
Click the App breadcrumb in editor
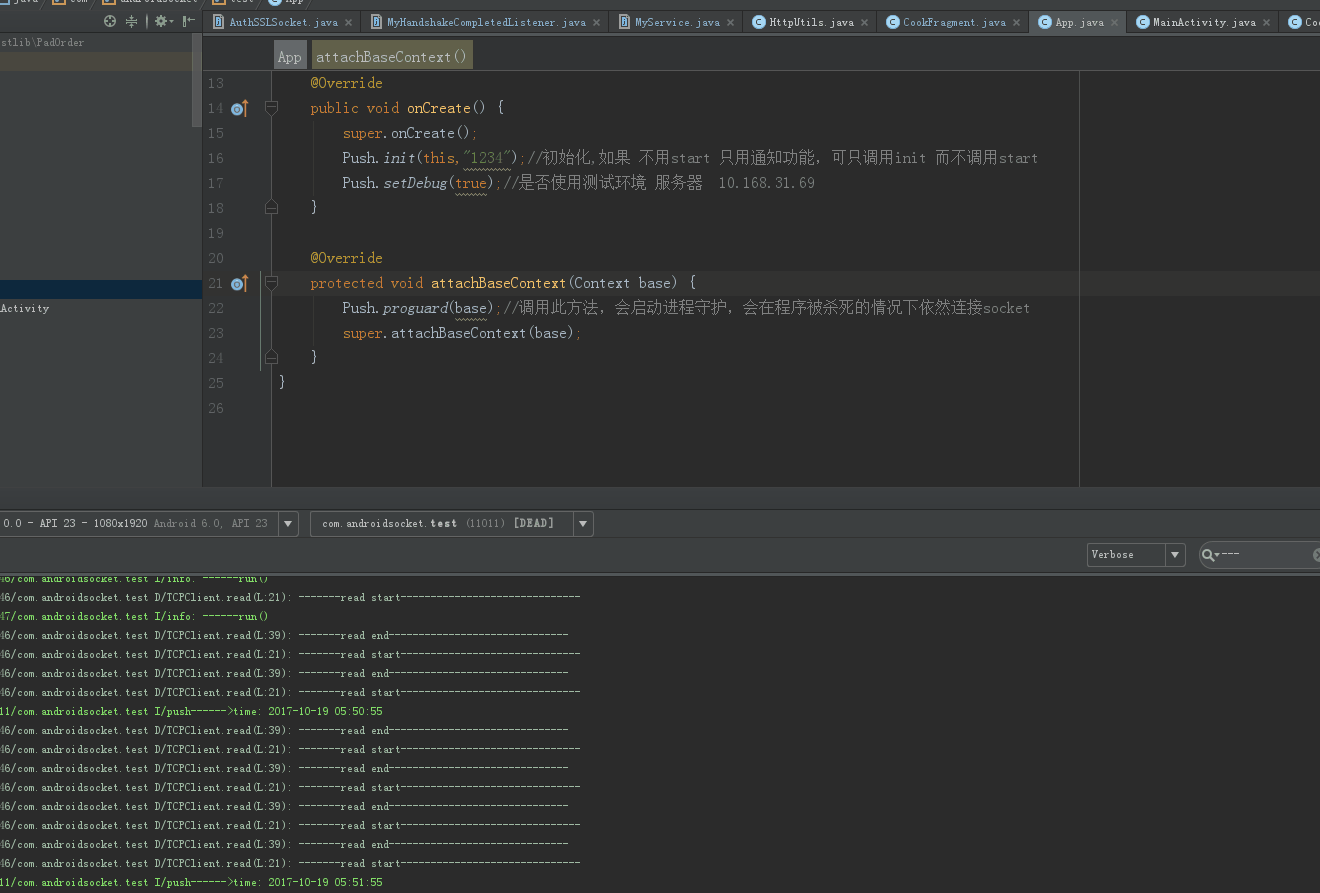click(x=290, y=57)
